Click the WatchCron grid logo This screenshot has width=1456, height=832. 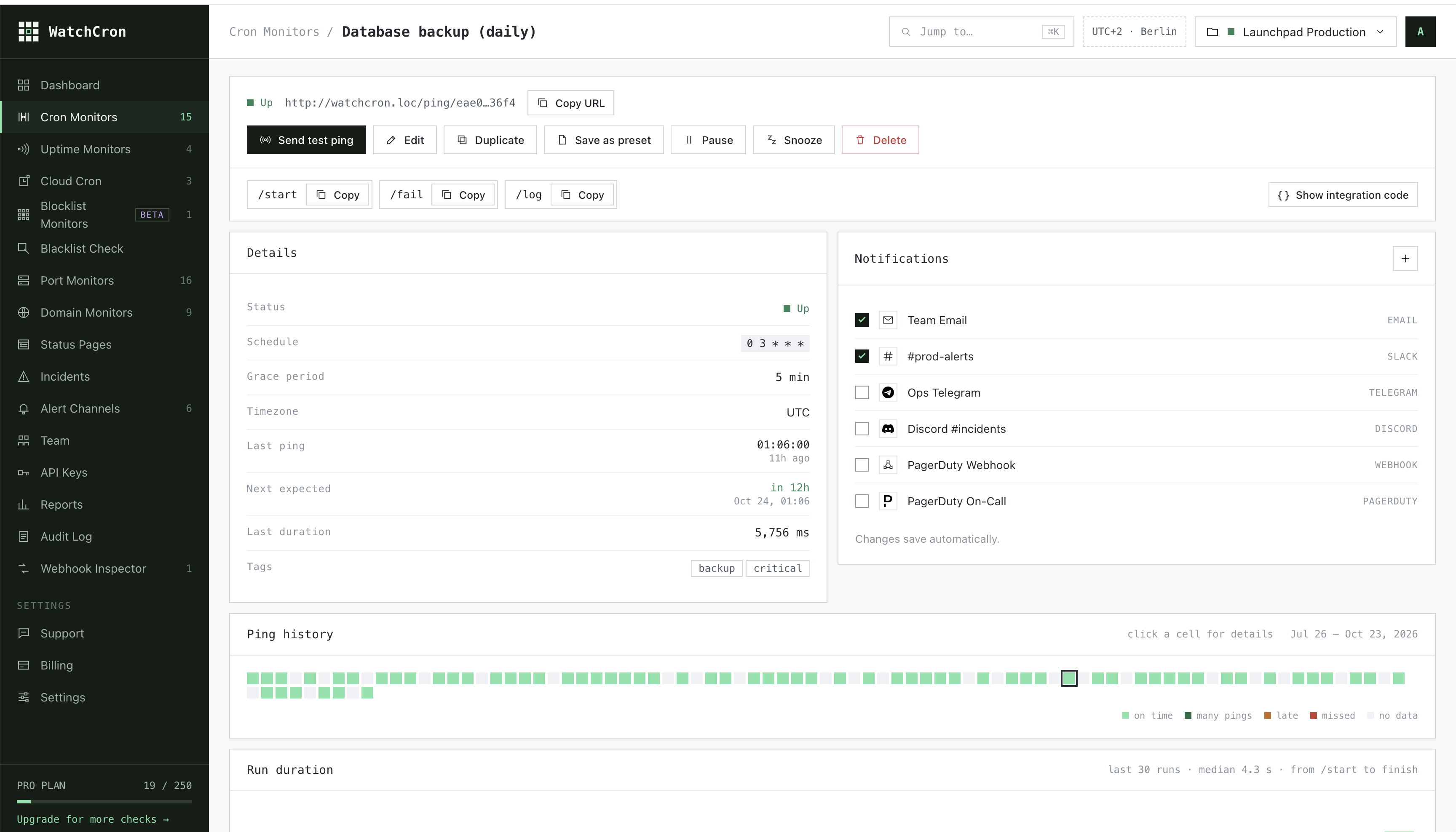28,32
